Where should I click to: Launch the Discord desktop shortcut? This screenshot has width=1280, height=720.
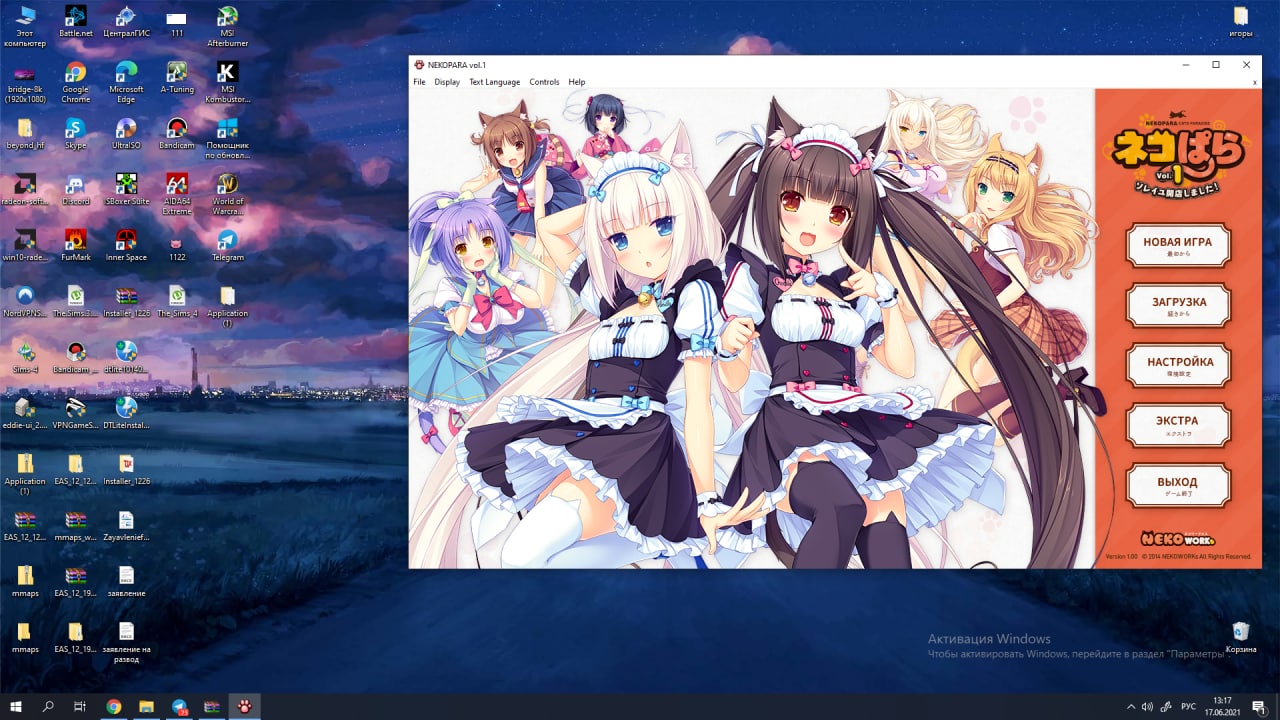coord(75,190)
